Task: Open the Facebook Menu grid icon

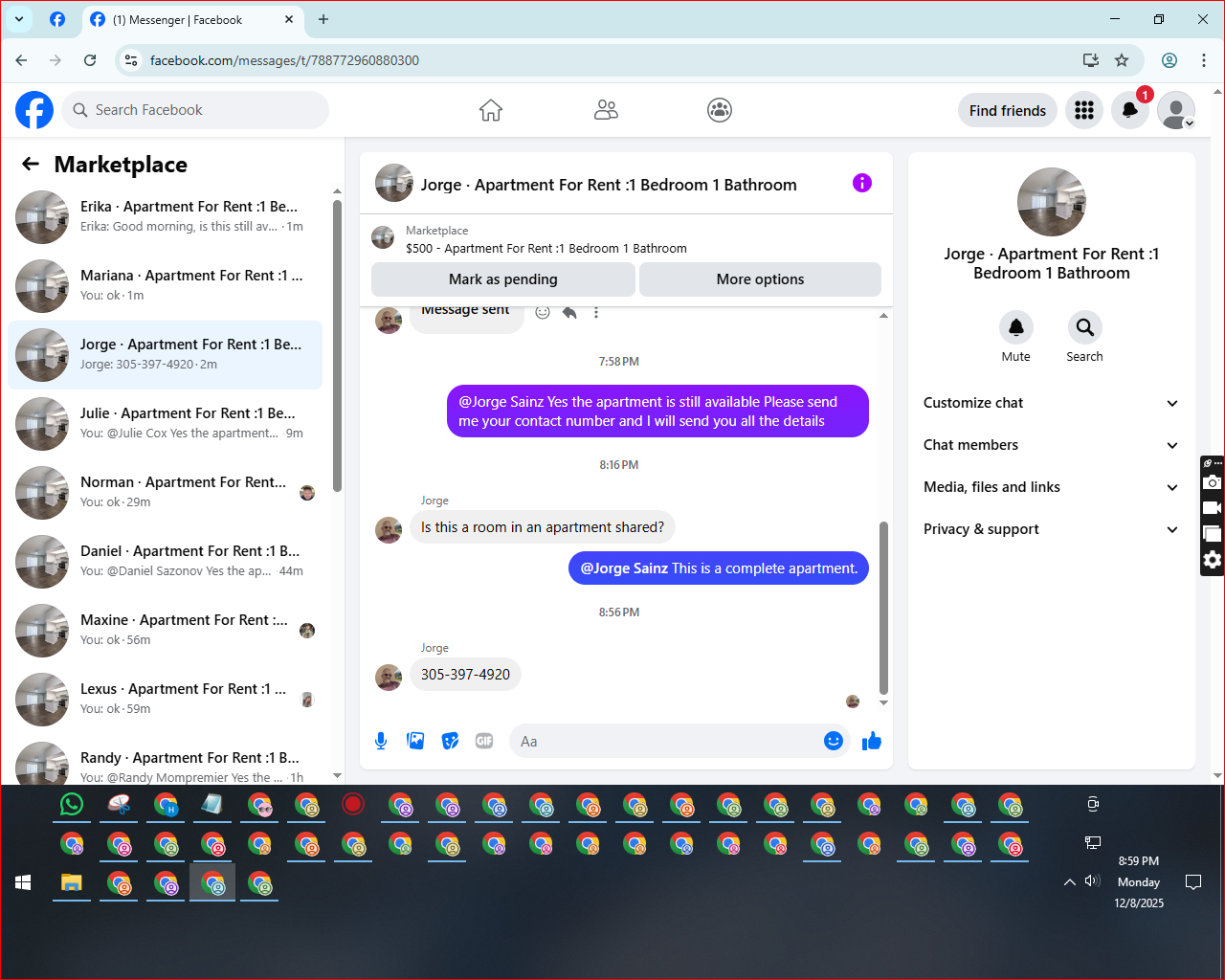Action: 1084,110
